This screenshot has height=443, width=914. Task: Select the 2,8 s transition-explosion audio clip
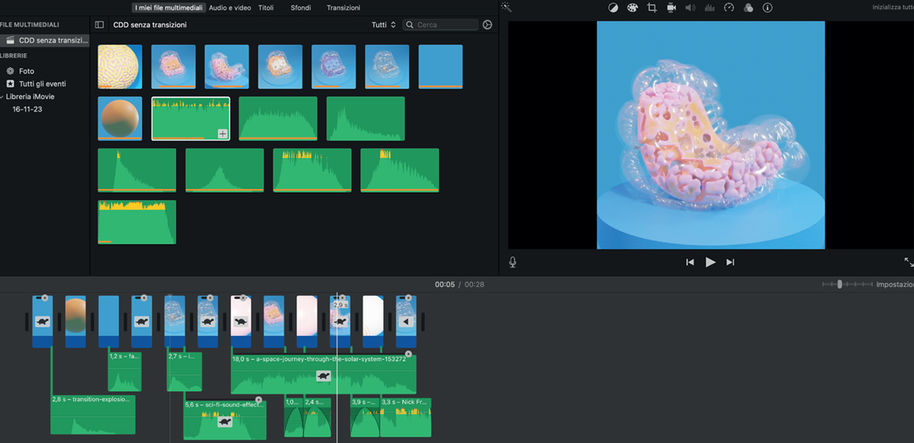(93, 415)
